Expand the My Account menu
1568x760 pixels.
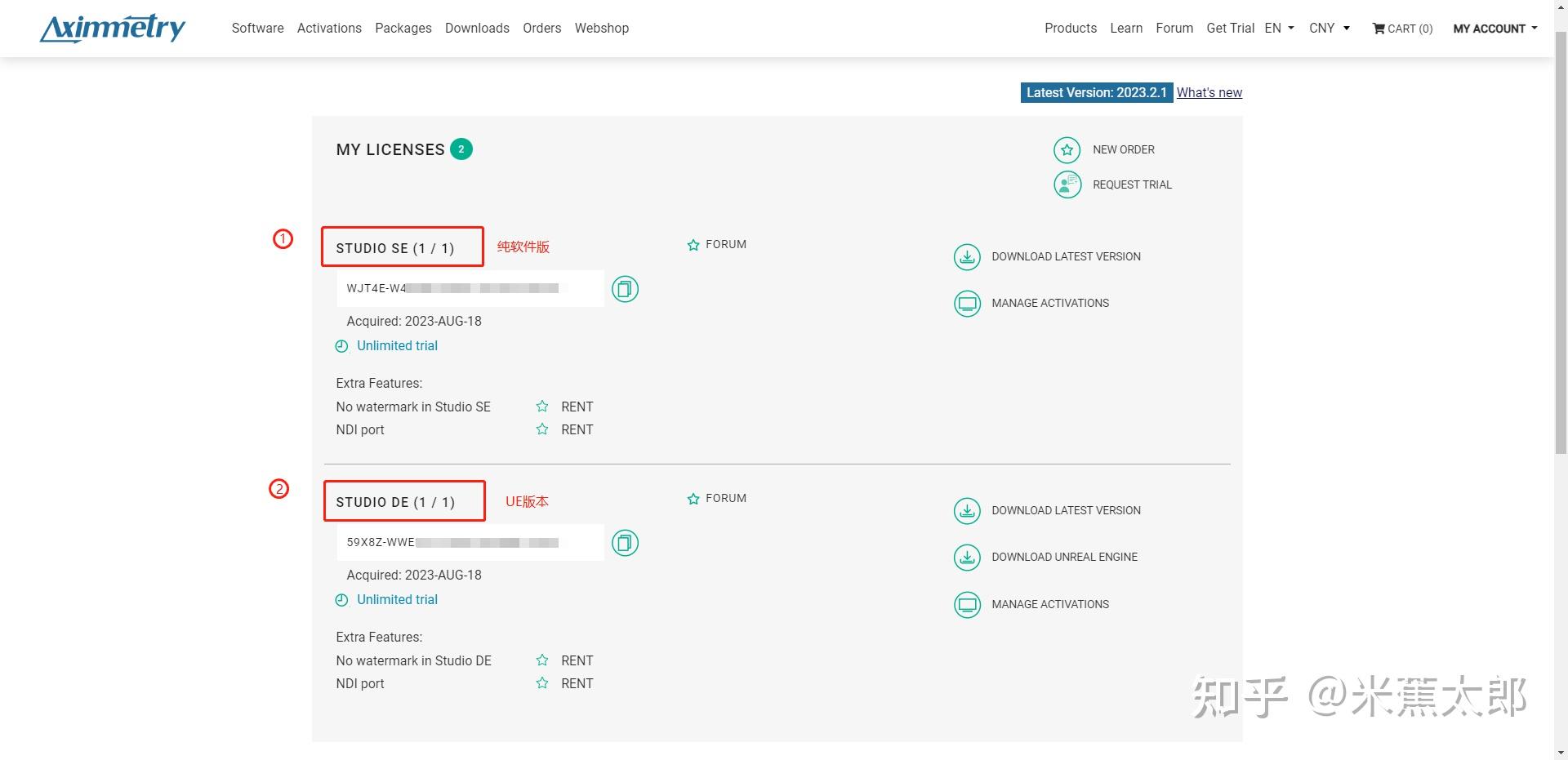click(x=1494, y=29)
